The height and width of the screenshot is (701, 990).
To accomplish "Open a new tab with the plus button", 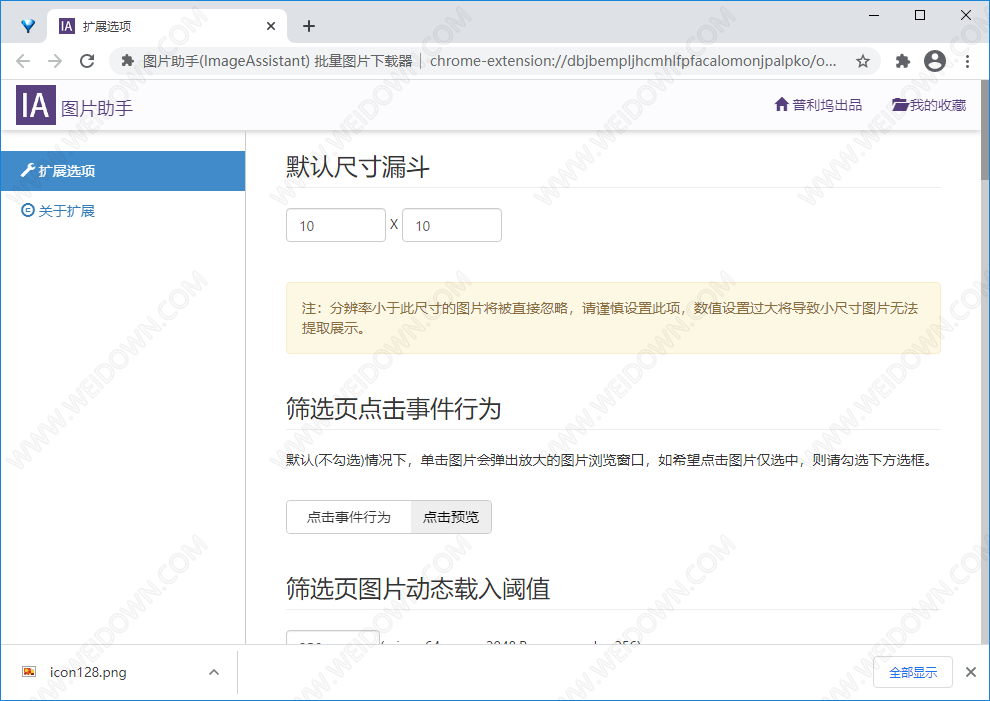I will (309, 26).
